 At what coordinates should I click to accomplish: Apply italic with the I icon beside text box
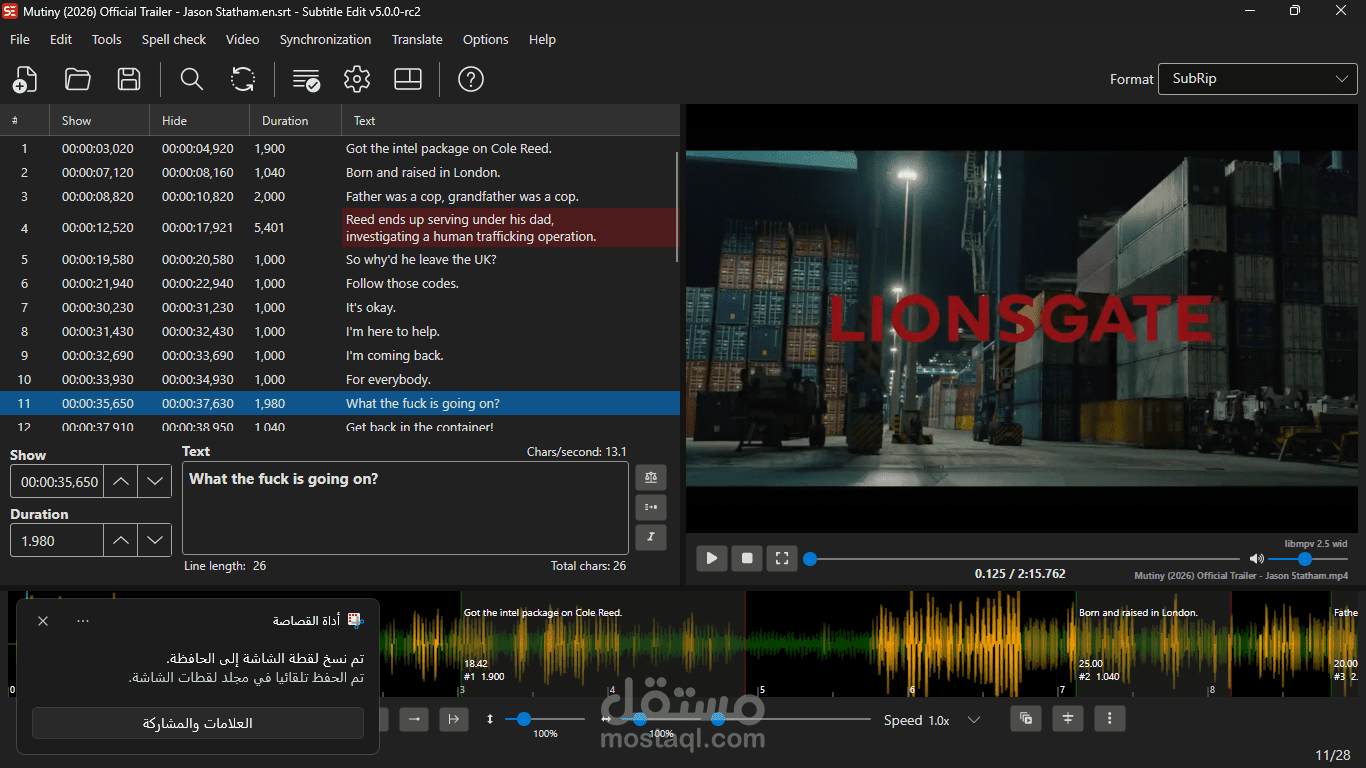point(651,537)
